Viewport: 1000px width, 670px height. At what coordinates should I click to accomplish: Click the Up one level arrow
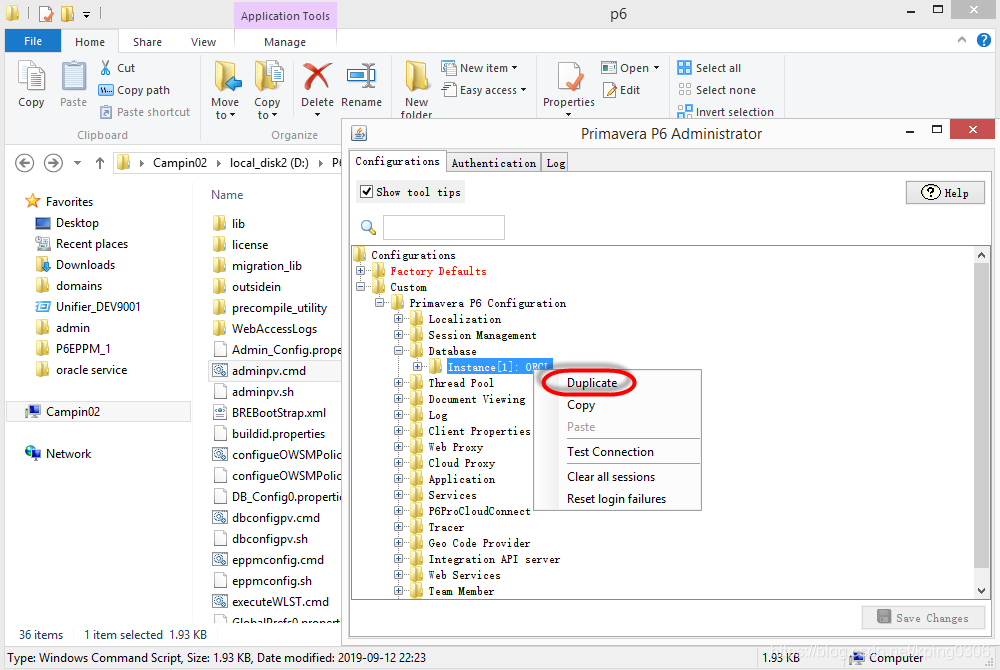point(99,163)
